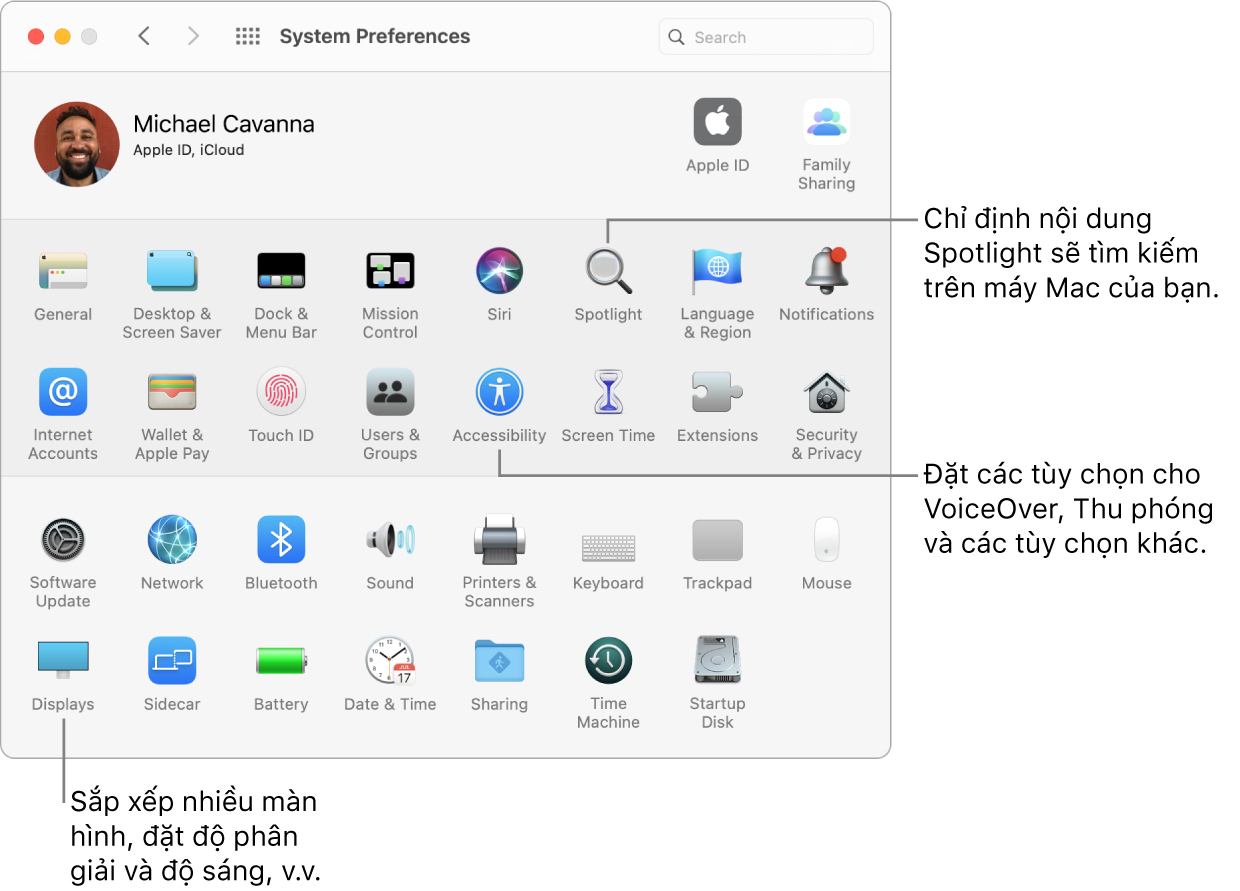Open Software Update pane

[63, 540]
